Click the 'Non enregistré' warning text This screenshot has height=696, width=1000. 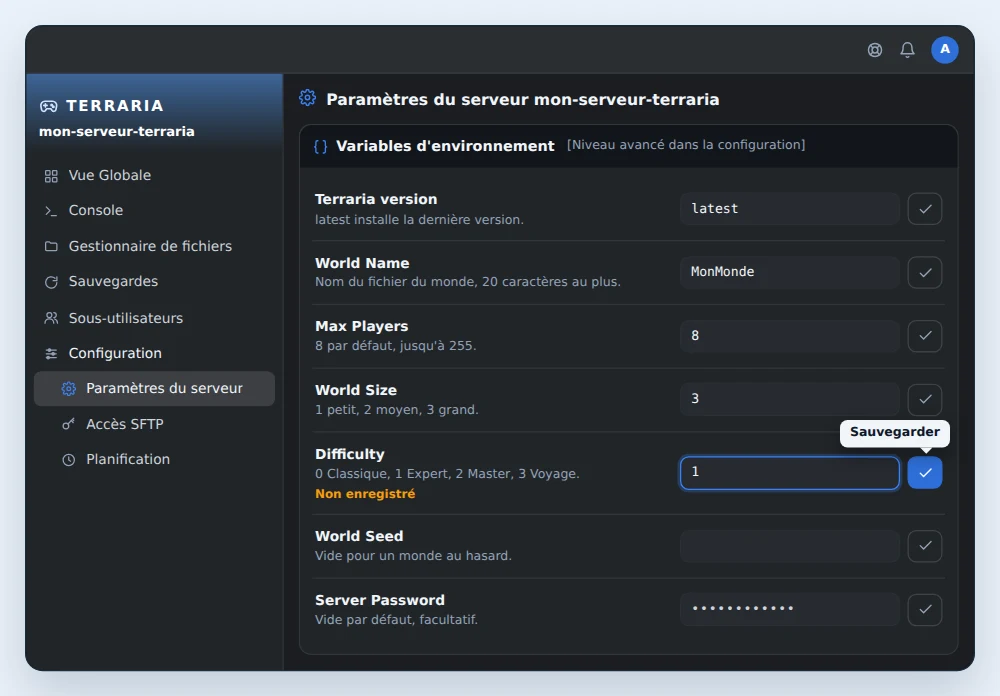tap(365, 494)
